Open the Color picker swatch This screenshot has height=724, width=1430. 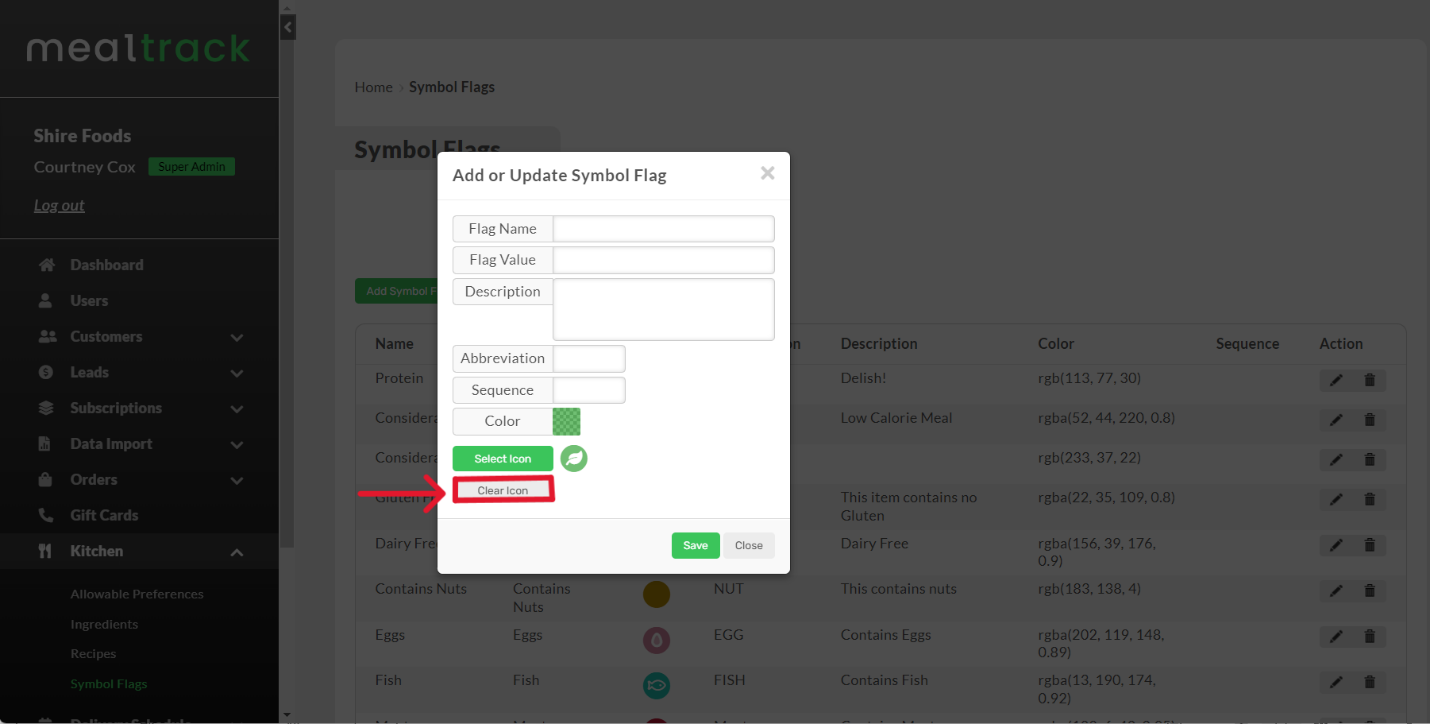pyautogui.click(x=567, y=421)
